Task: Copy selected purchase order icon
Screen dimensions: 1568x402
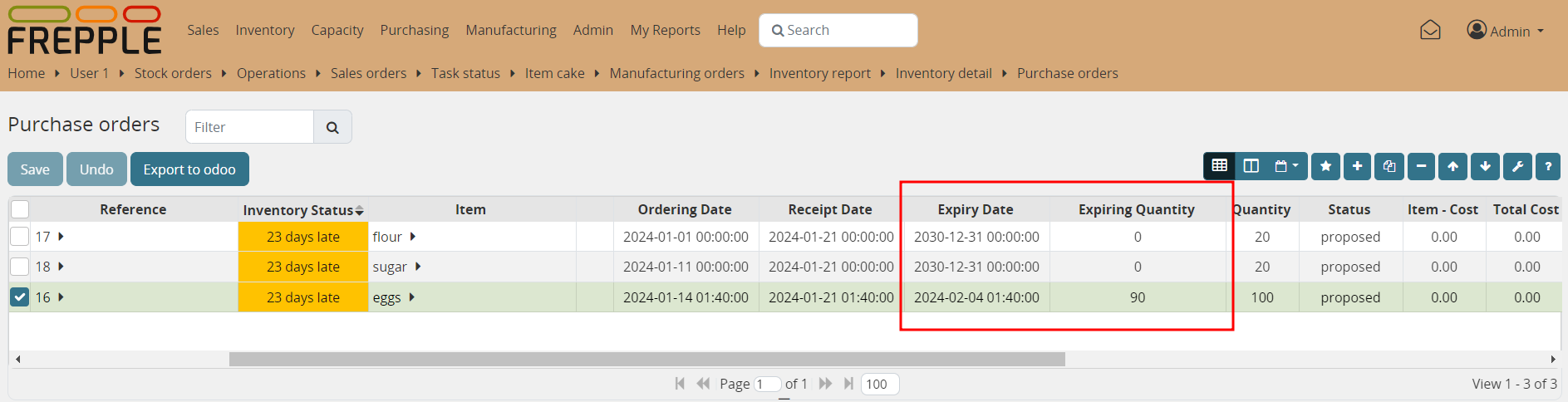Action: pyautogui.click(x=1389, y=166)
